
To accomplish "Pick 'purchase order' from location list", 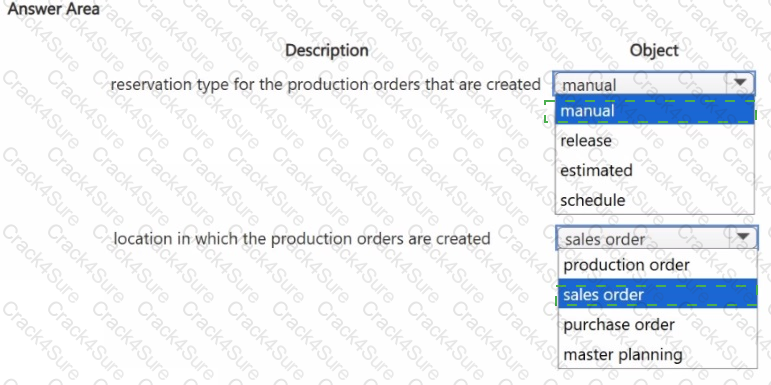I will click(657, 325).
